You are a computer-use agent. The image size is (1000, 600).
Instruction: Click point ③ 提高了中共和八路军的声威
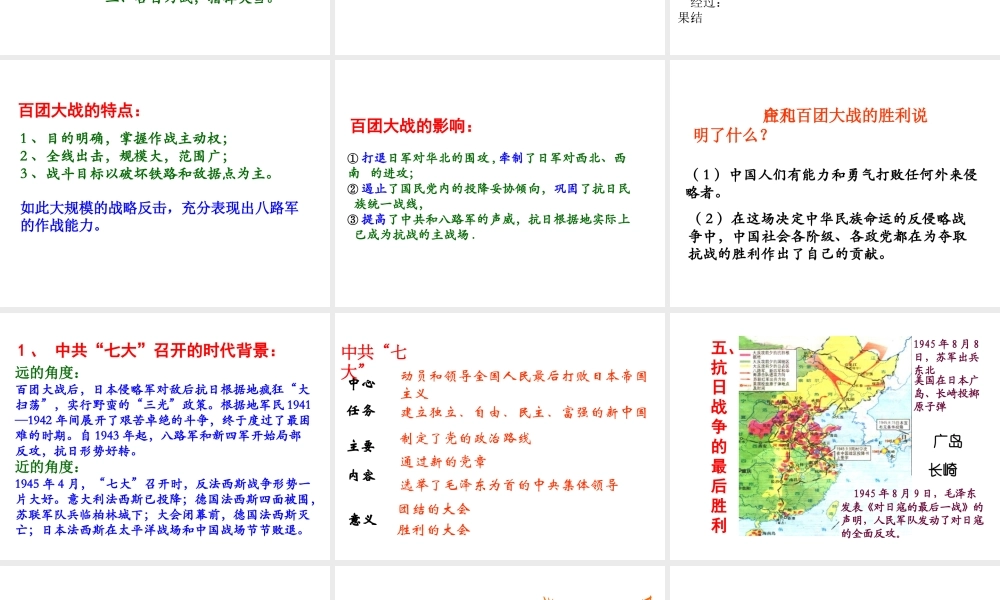489,226
